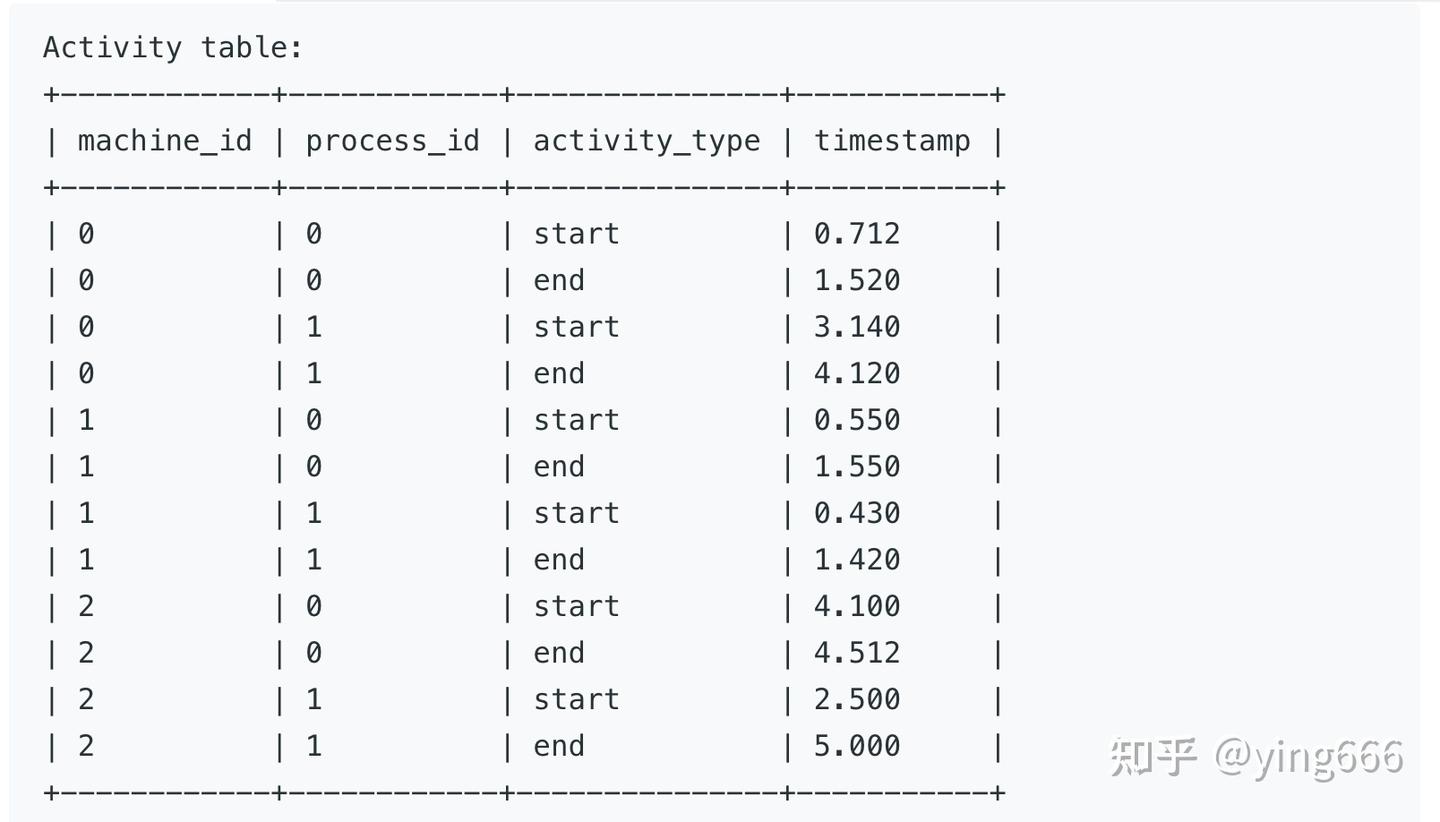Click the timestamp value 1.550
This screenshot has width=1440, height=822.
point(857,466)
